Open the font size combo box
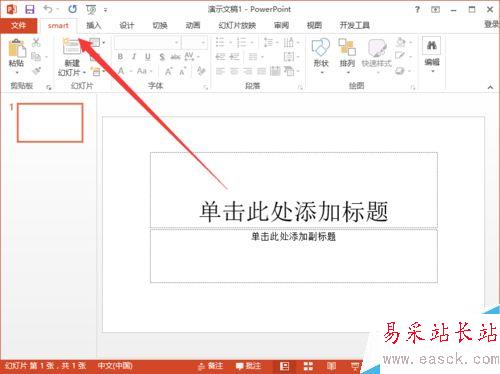Viewport: 500px width, 374px height. [x=194, y=43]
